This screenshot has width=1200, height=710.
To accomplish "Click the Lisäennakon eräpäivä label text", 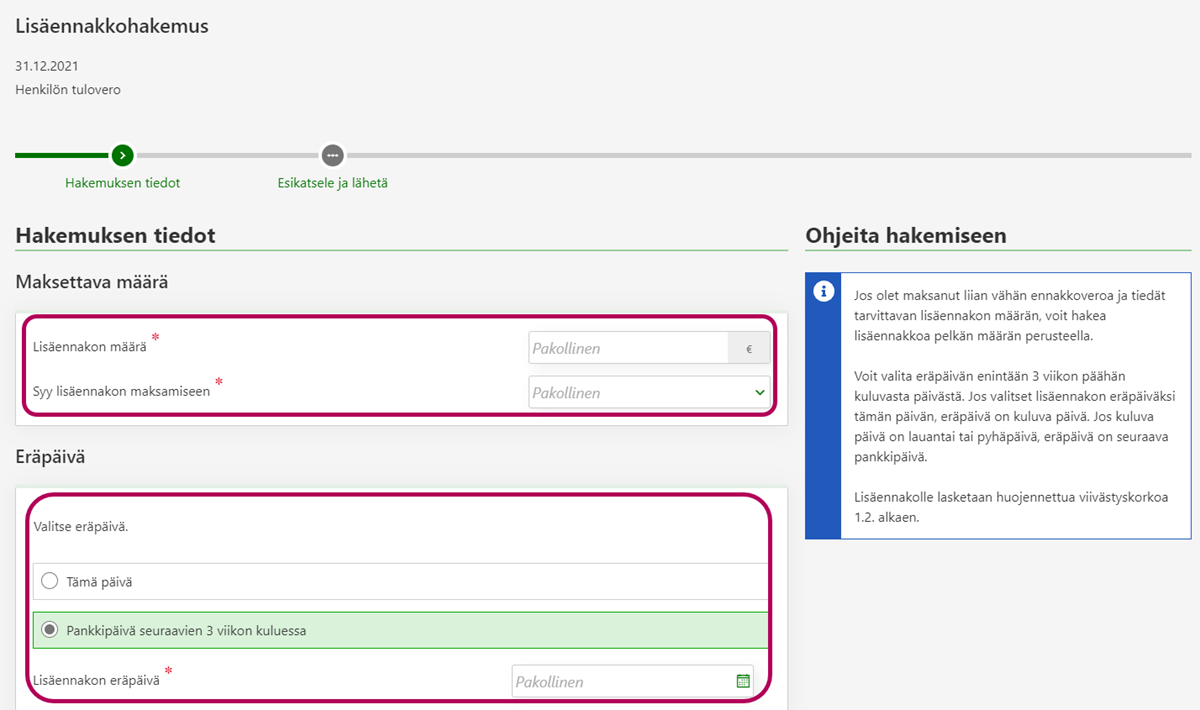I will [x=96, y=680].
